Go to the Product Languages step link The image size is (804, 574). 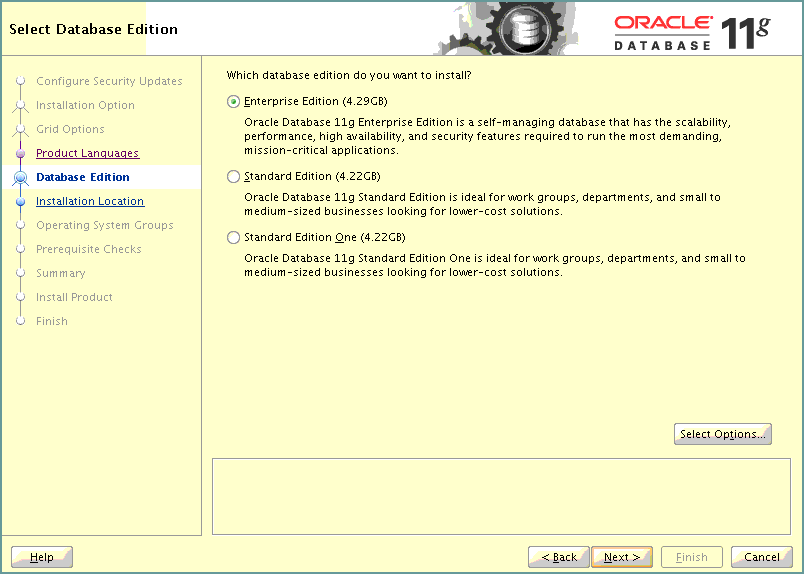pos(87,153)
